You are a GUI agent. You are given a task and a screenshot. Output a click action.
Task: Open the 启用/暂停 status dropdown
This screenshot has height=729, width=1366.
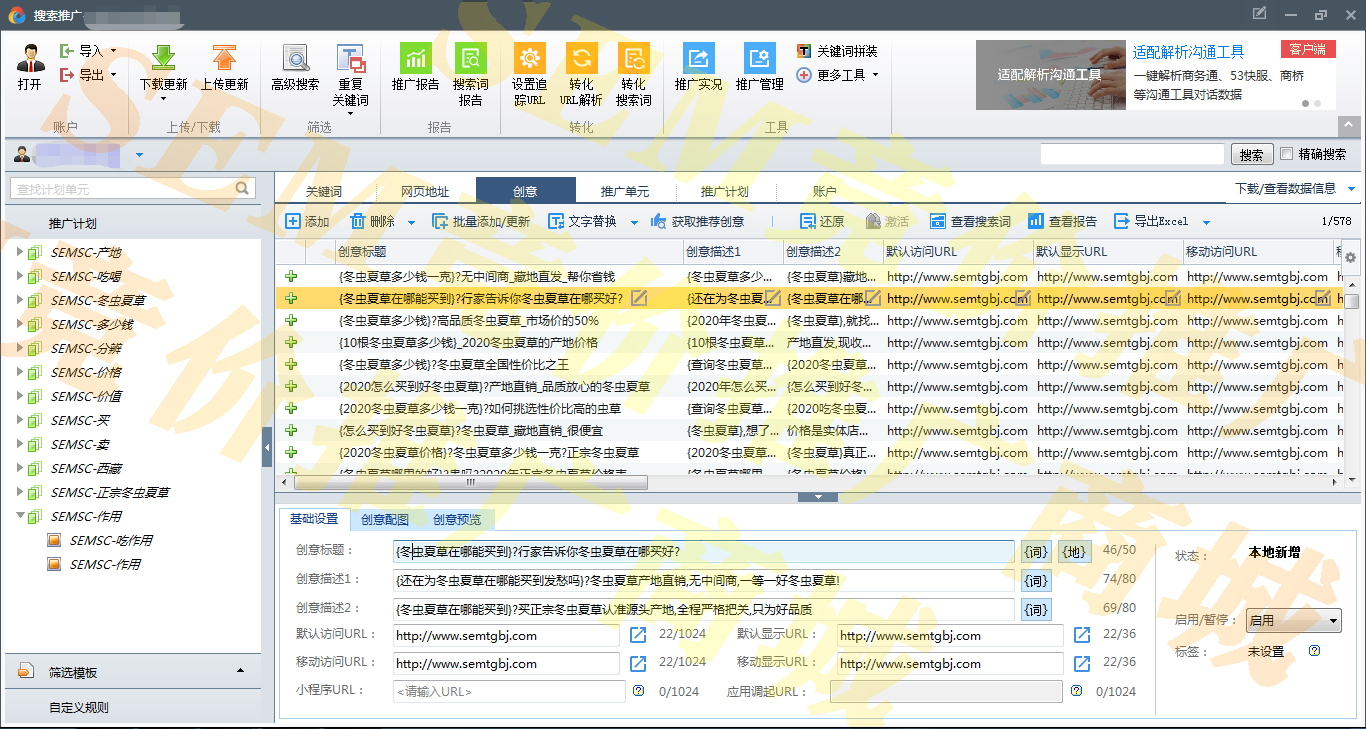point(1292,621)
